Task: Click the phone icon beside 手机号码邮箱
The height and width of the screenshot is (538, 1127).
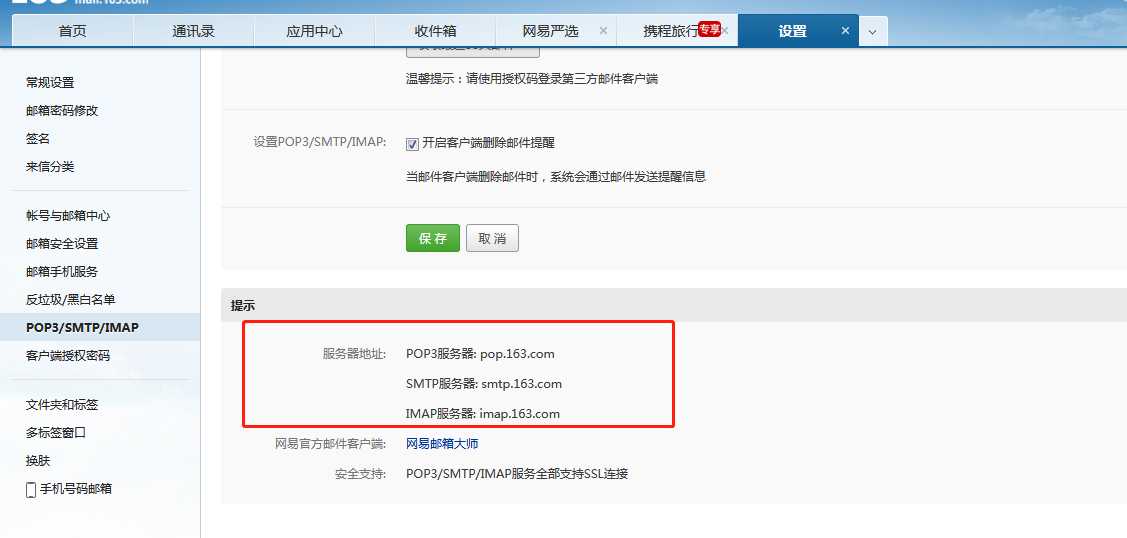Action: [x=31, y=490]
